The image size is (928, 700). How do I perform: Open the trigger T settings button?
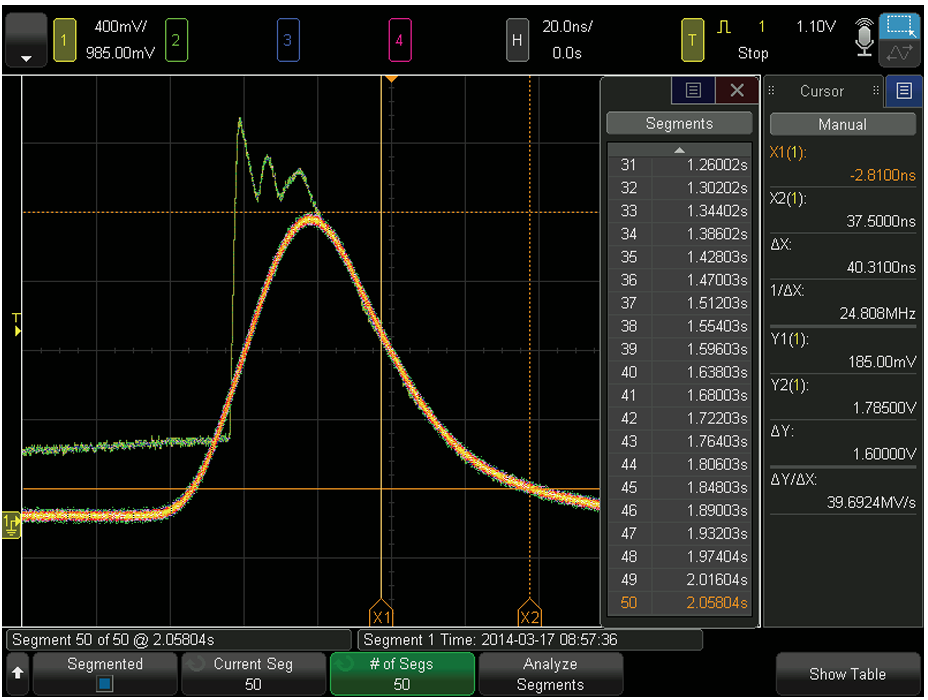692,40
